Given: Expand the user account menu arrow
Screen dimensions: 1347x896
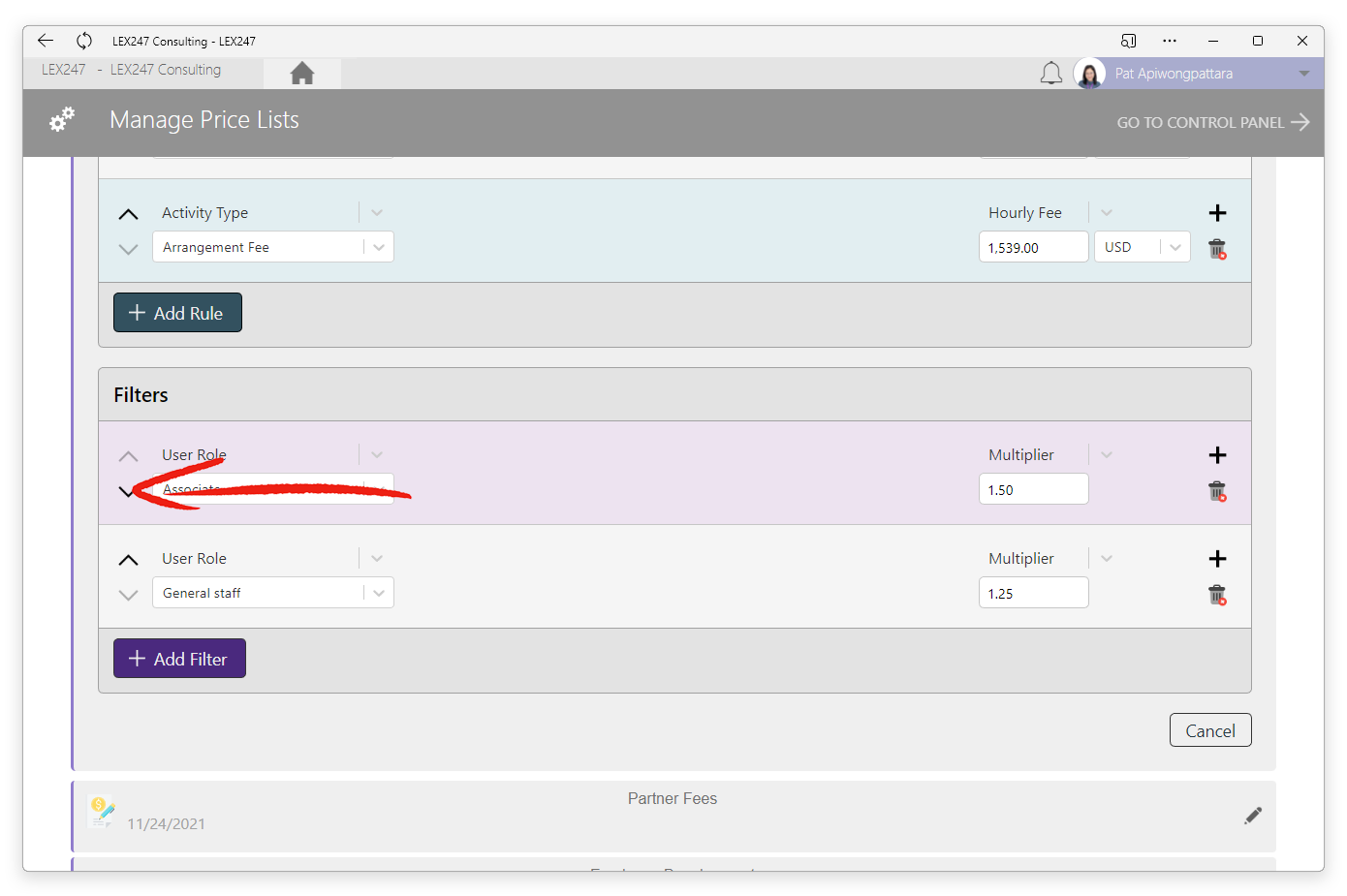Looking at the screenshot, I should coord(1304,74).
